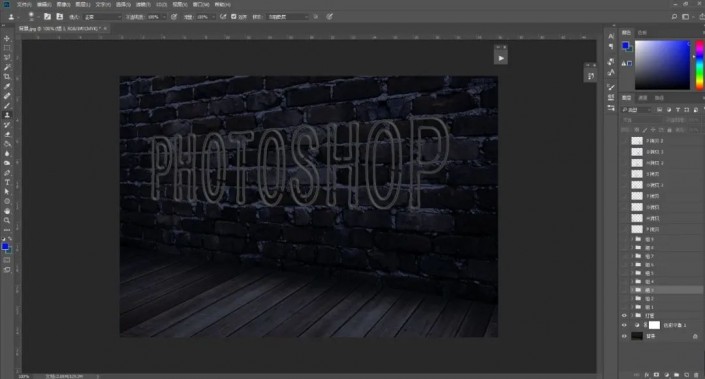Select the Spot Healing Brush tool

pyautogui.click(x=7, y=96)
